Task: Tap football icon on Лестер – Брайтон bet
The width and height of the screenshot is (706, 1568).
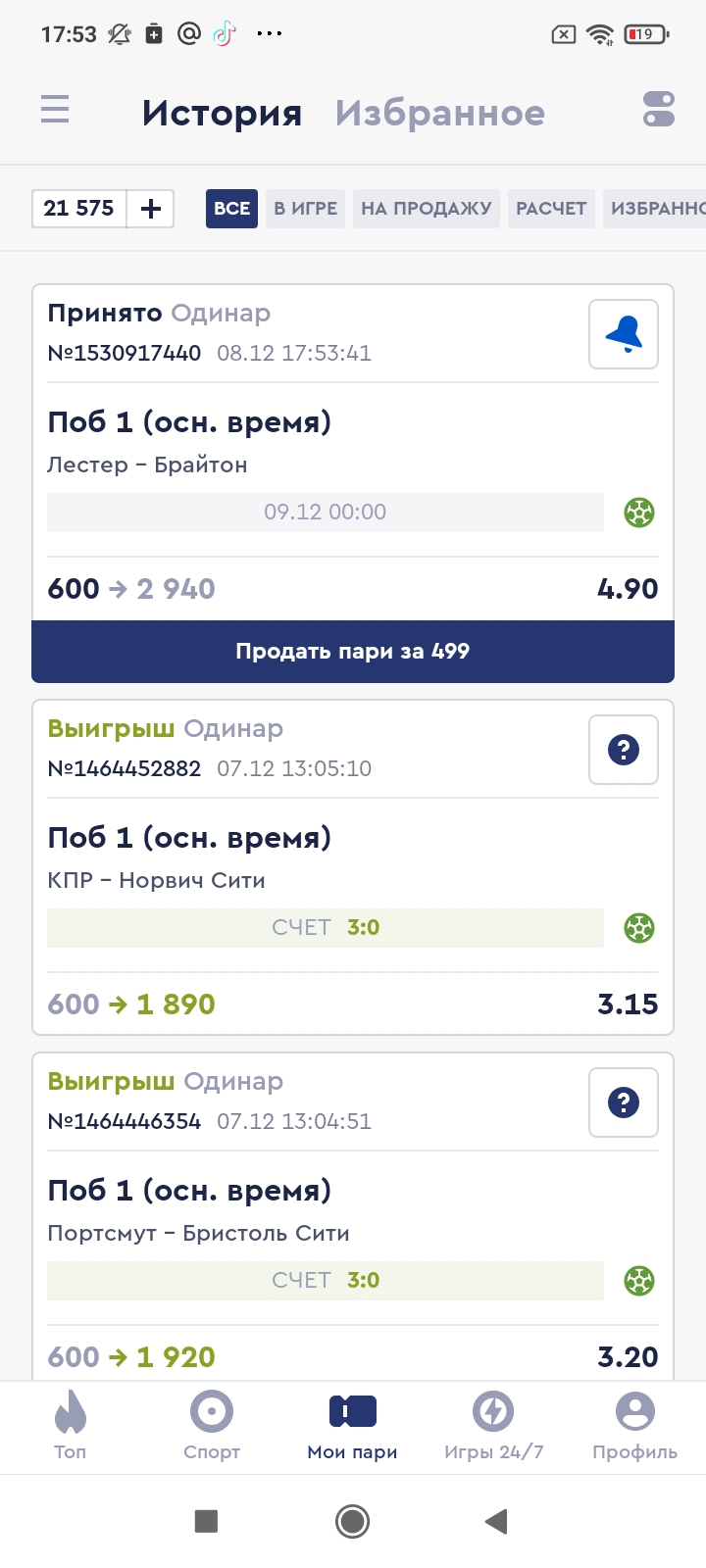Action: 639,513
